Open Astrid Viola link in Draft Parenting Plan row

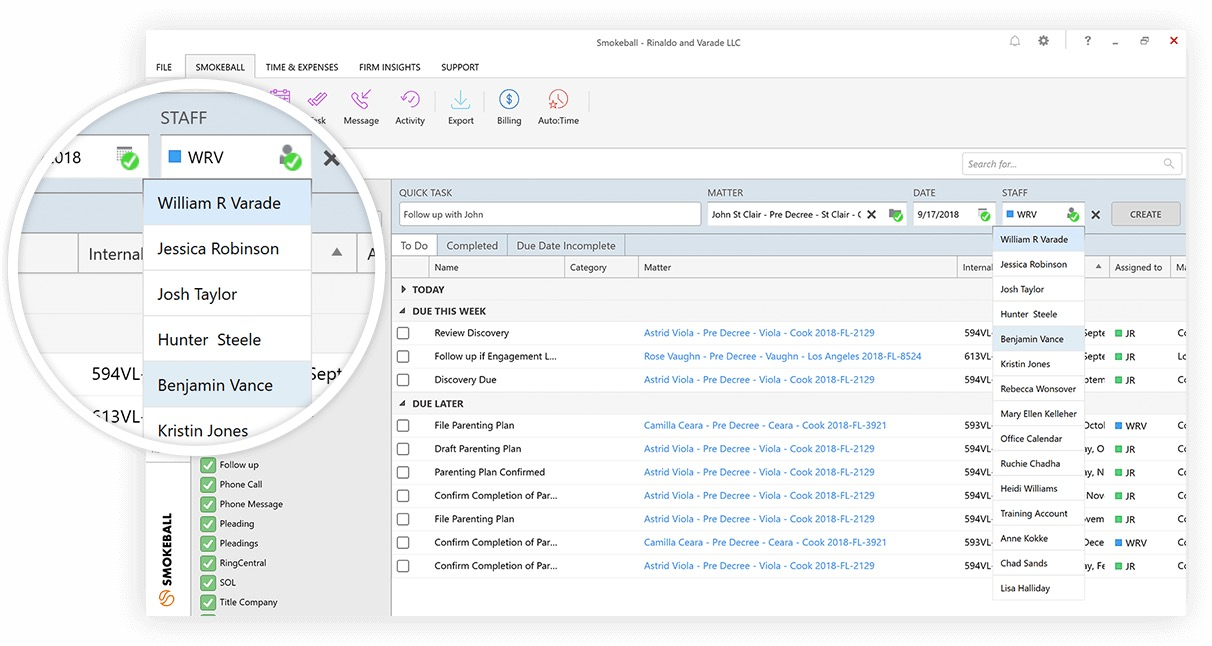pos(759,449)
